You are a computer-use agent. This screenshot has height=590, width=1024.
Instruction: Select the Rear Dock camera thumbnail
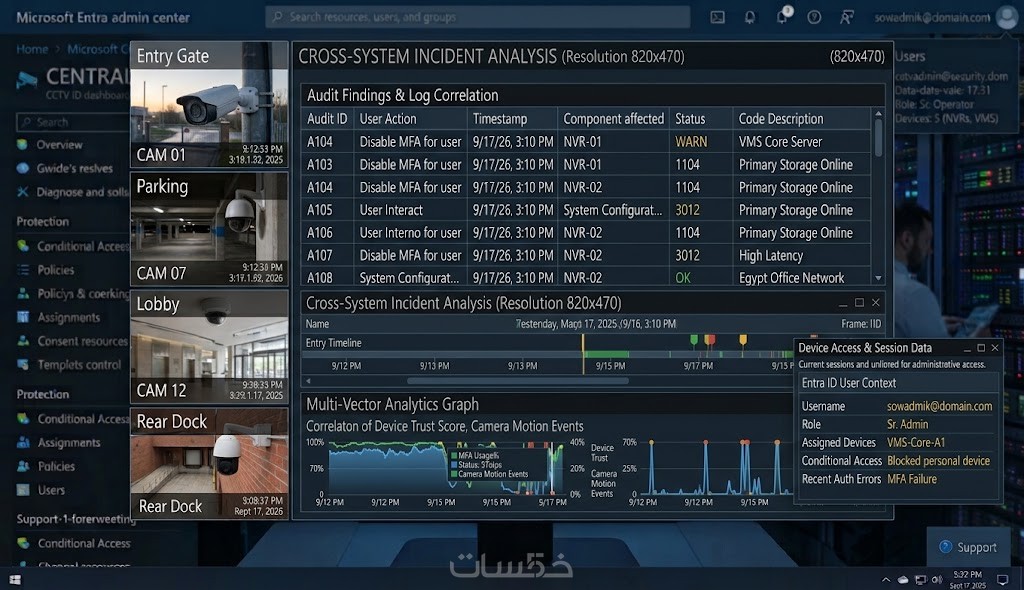(209, 464)
